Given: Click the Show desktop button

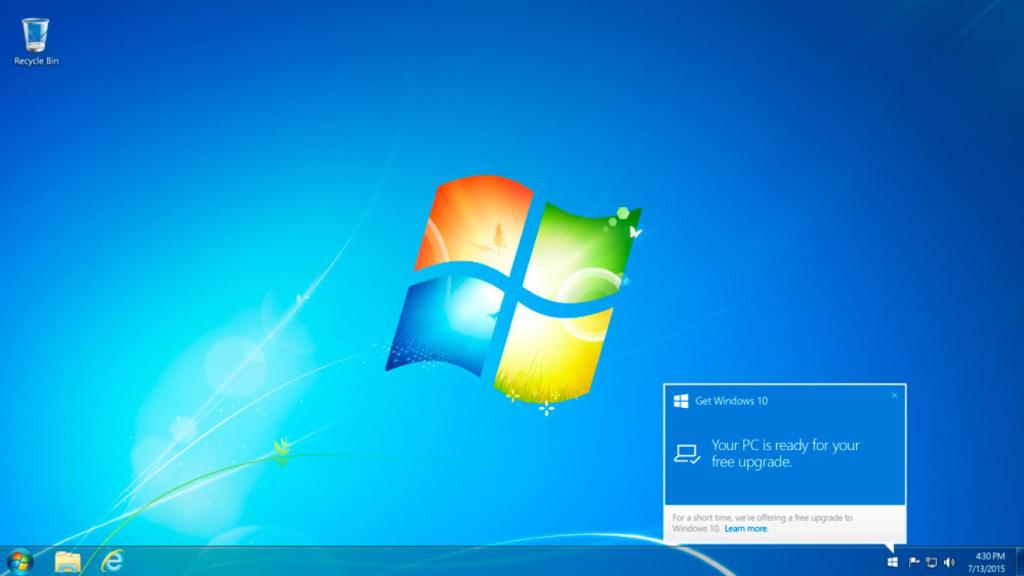Looking at the screenshot, I should (1019, 561).
